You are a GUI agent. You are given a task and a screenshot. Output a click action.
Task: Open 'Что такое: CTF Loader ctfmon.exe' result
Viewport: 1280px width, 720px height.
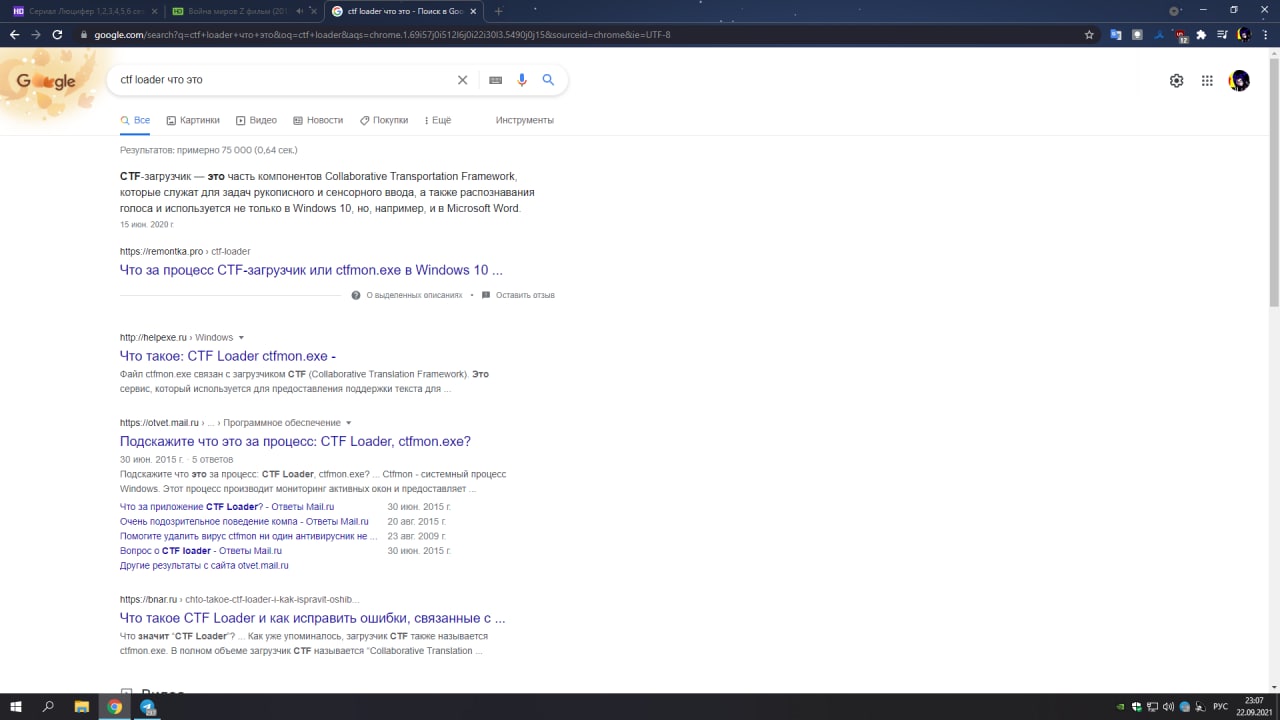tap(228, 356)
